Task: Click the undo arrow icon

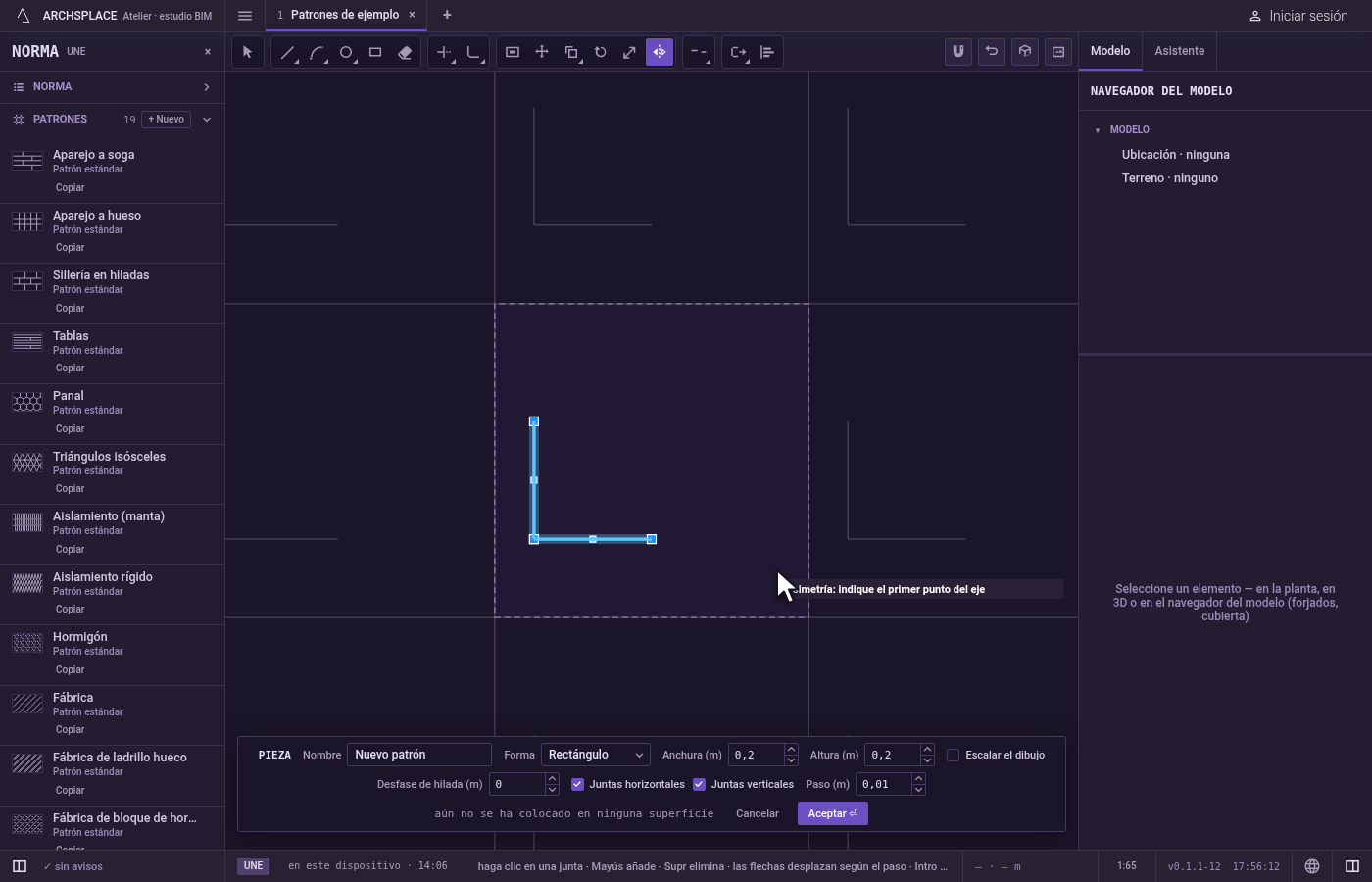Action: 992,52
